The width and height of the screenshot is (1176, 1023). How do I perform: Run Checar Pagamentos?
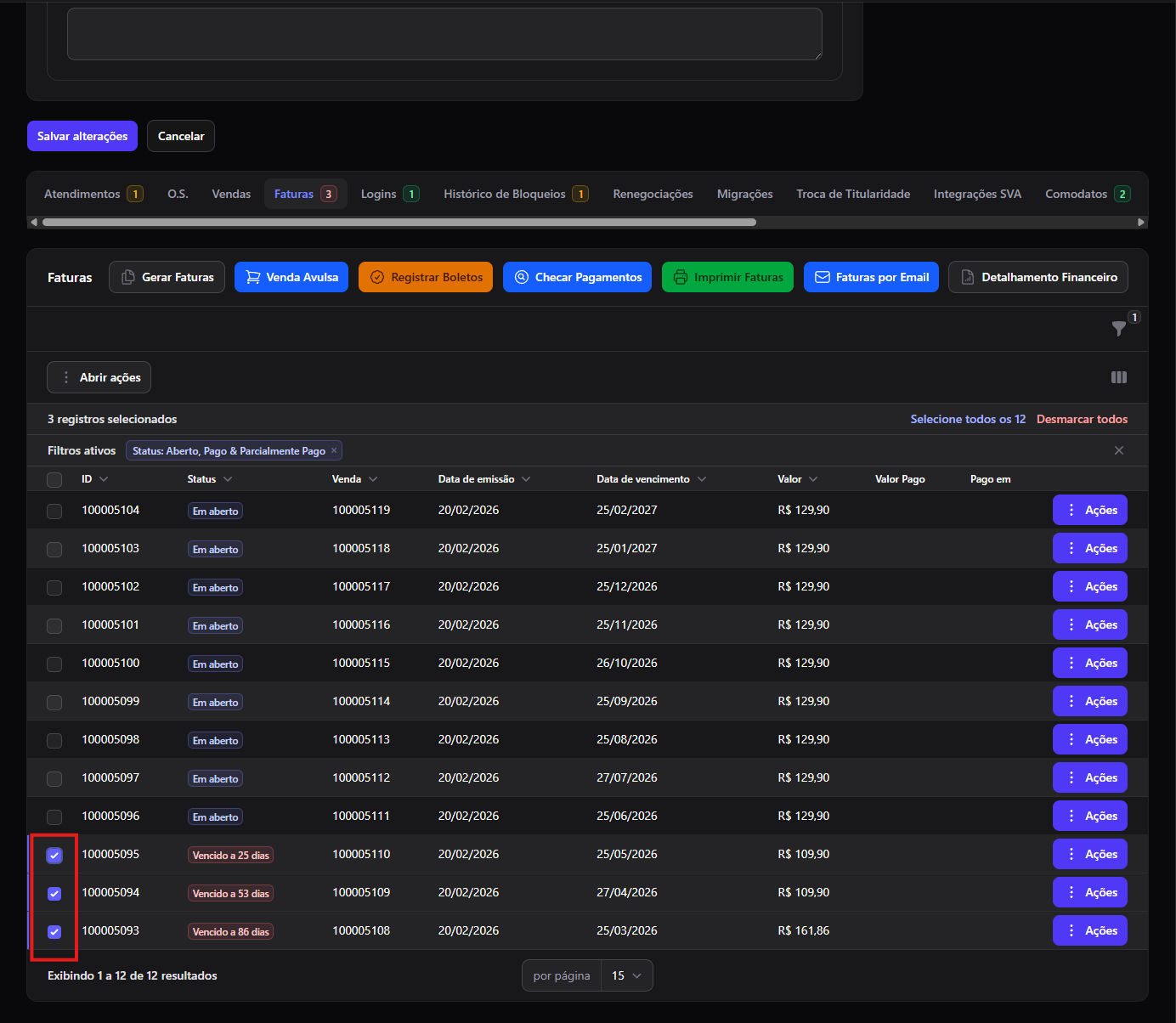click(x=578, y=277)
